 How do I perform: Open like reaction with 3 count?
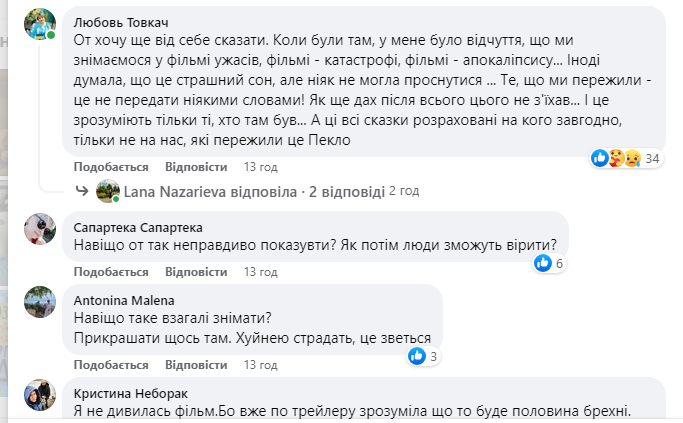pyautogui.click(x=422, y=355)
